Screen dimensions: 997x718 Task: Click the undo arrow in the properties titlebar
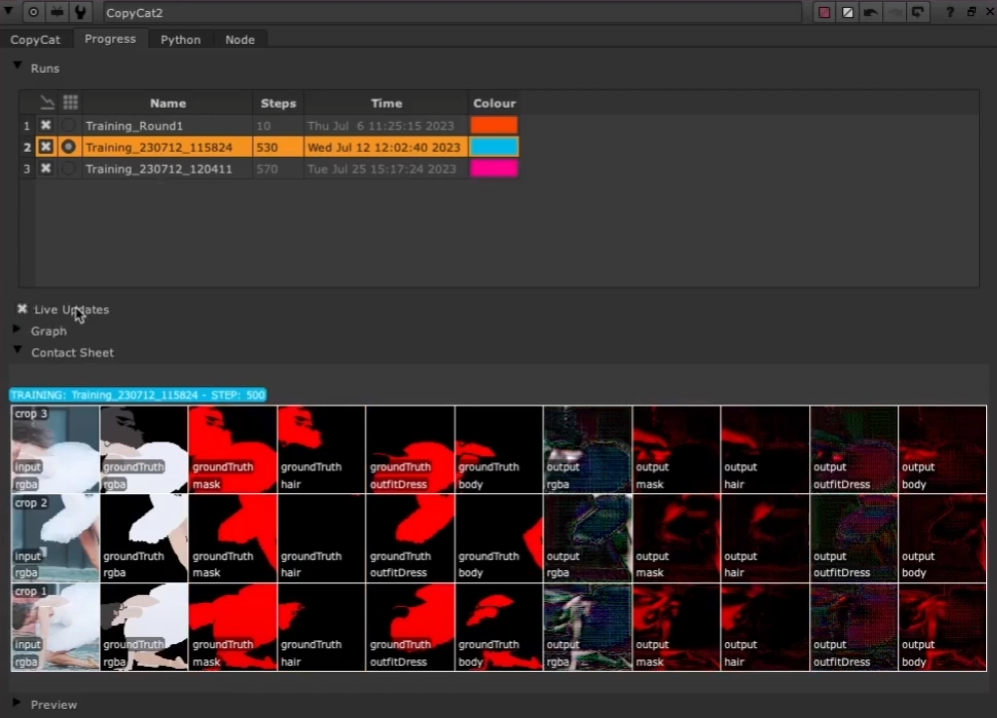pyautogui.click(x=872, y=12)
